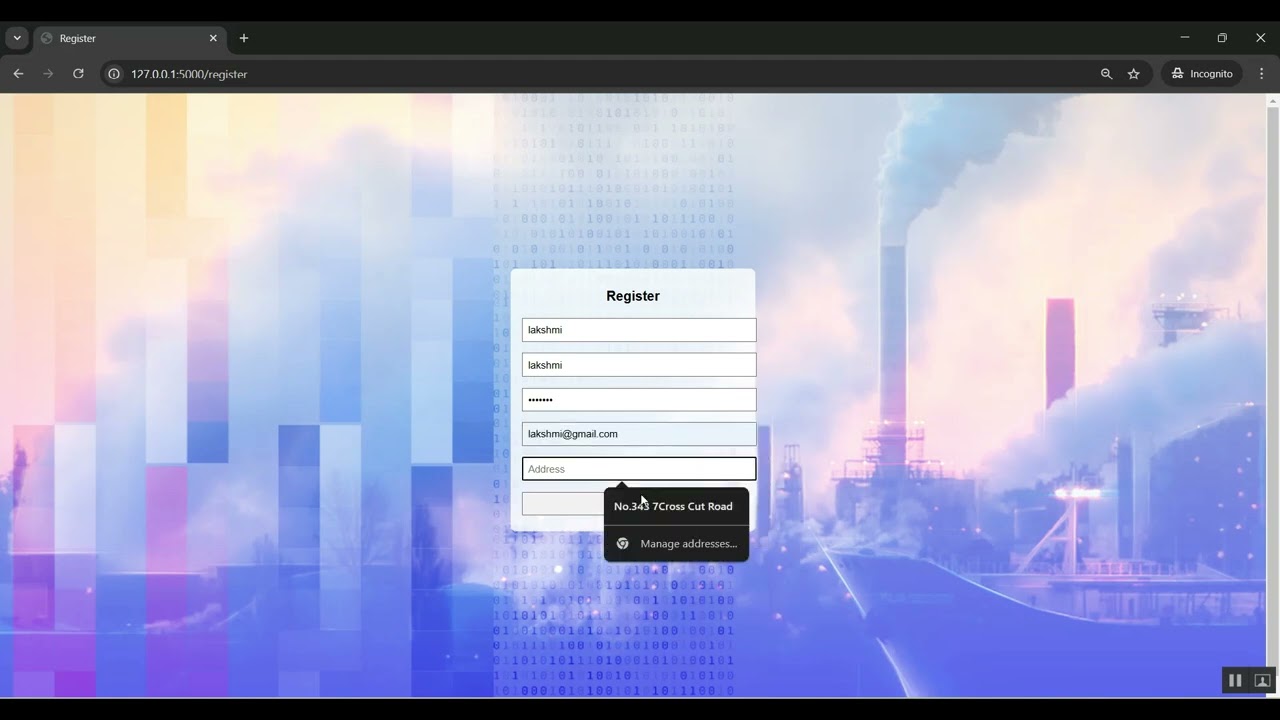The height and width of the screenshot is (720, 1280).
Task: Open the Chrome three-dot menu
Action: click(x=1261, y=74)
